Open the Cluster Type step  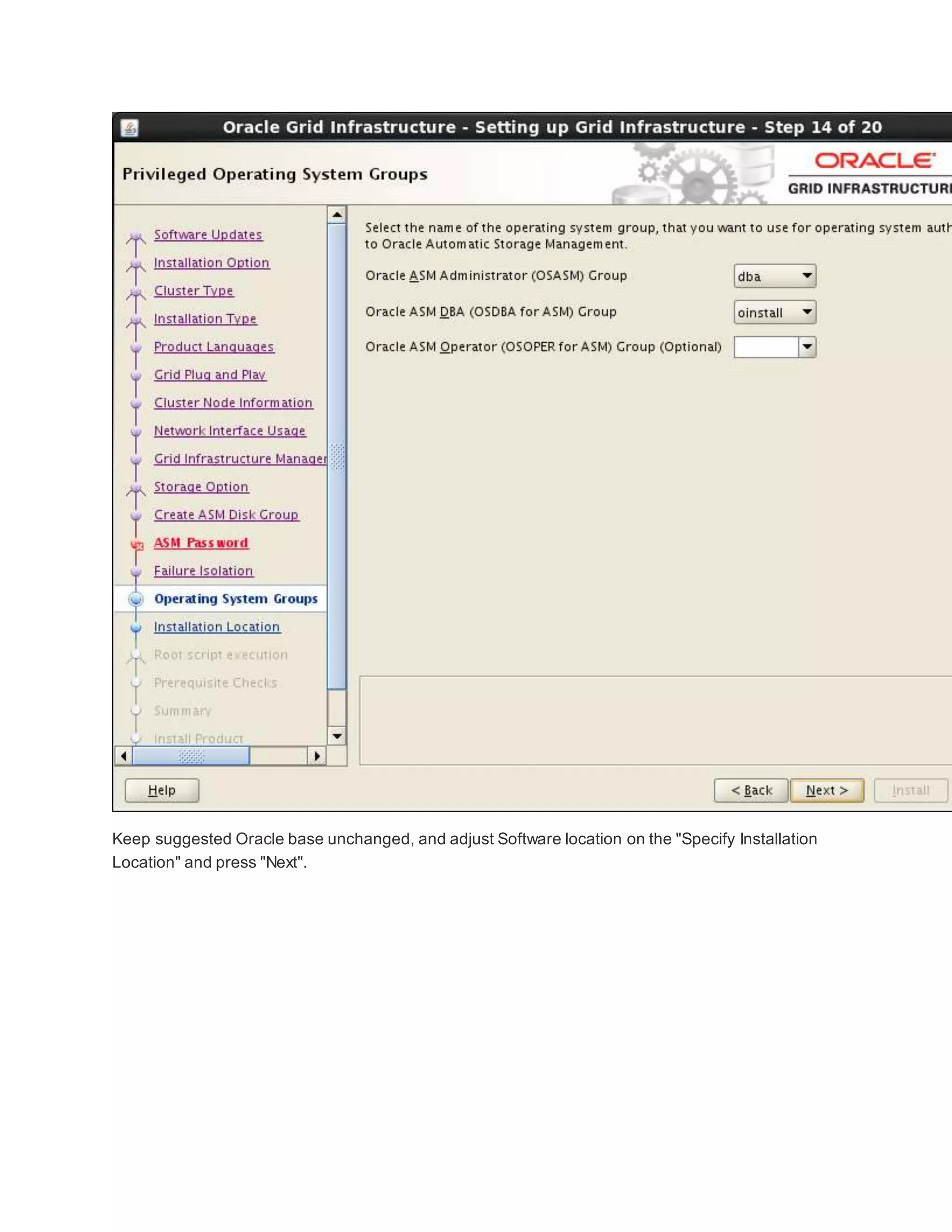193,291
